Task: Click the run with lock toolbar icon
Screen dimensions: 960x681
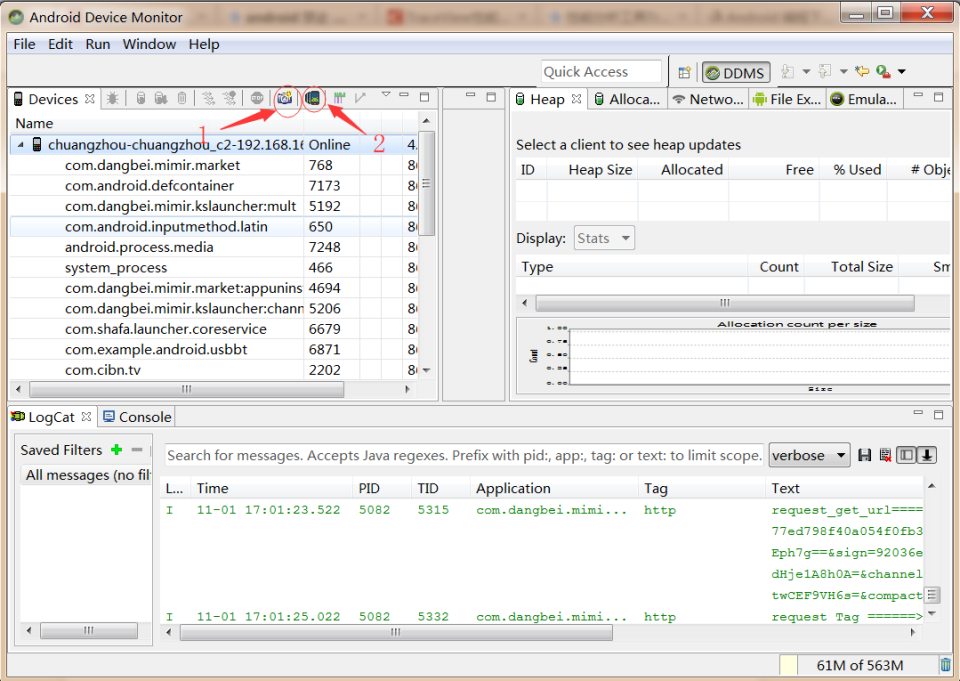Action: [x=883, y=72]
